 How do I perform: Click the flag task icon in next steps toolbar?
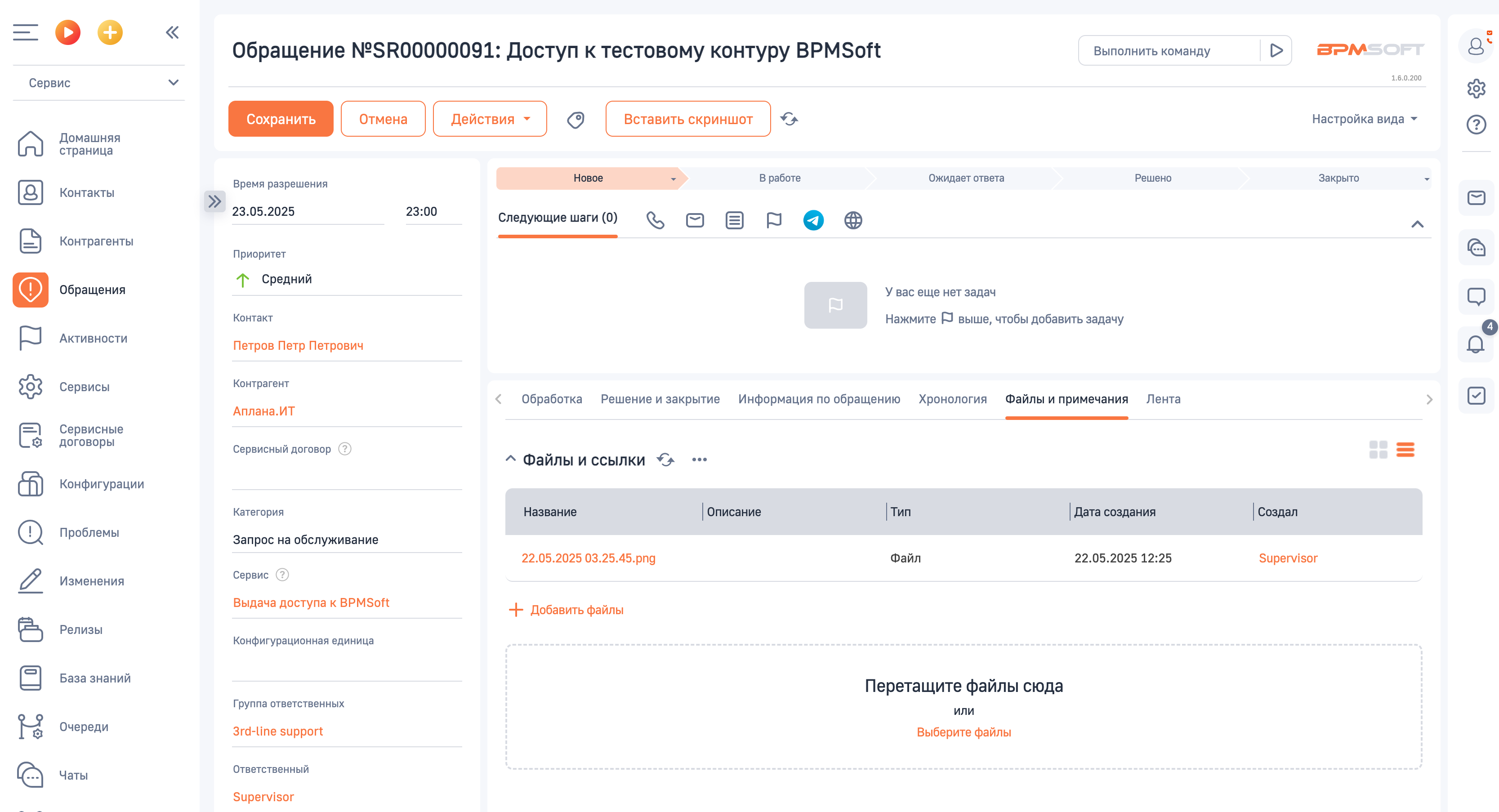pyautogui.click(x=774, y=220)
